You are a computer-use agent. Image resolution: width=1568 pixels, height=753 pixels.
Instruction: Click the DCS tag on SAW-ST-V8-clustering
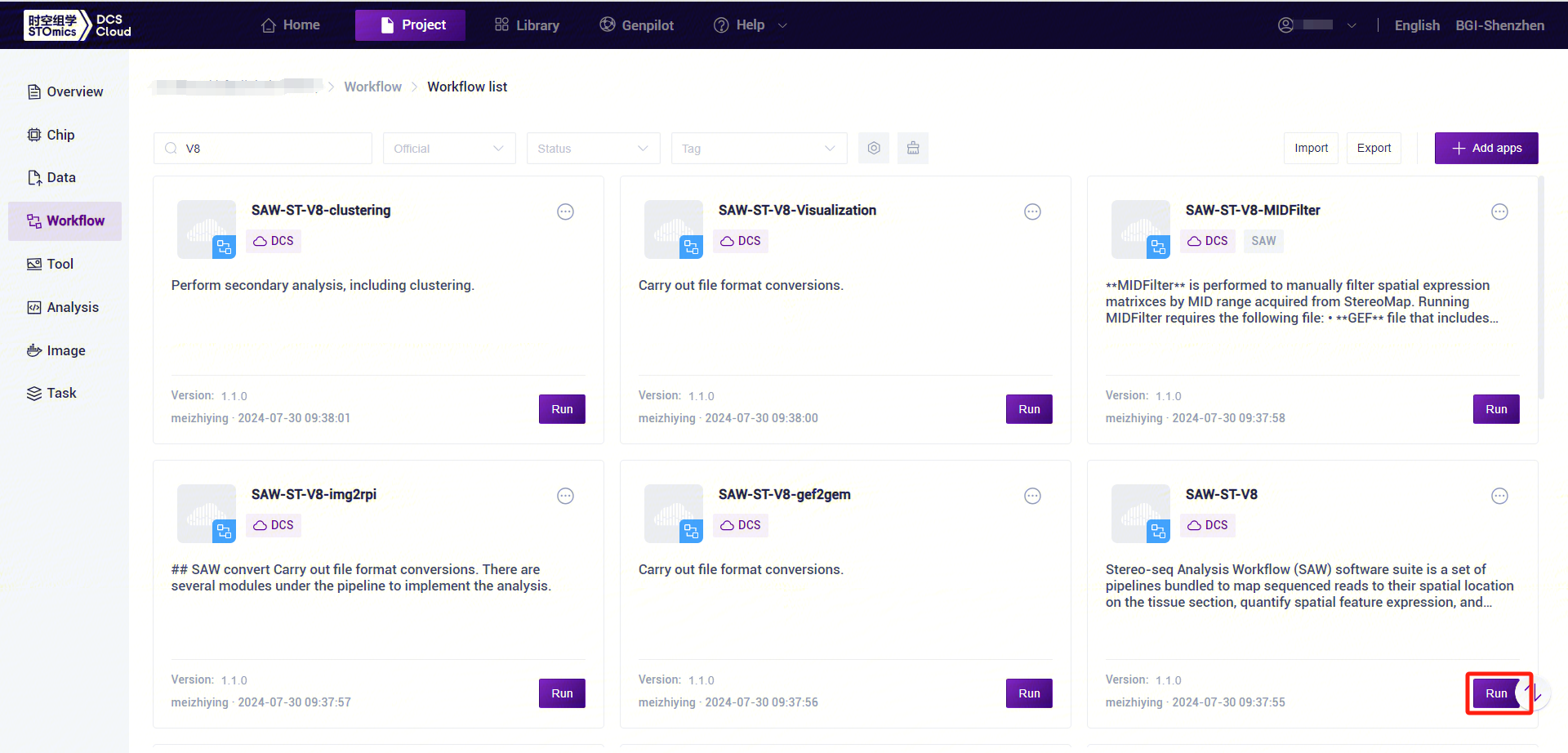click(274, 241)
